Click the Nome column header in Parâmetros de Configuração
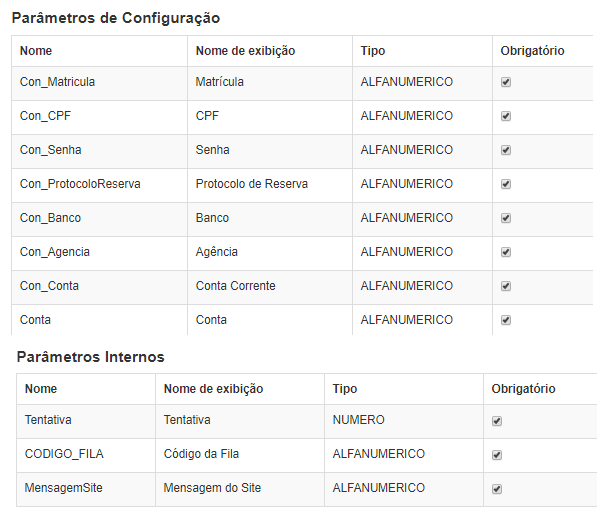The height and width of the screenshot is (525, 610). (100, 51)
